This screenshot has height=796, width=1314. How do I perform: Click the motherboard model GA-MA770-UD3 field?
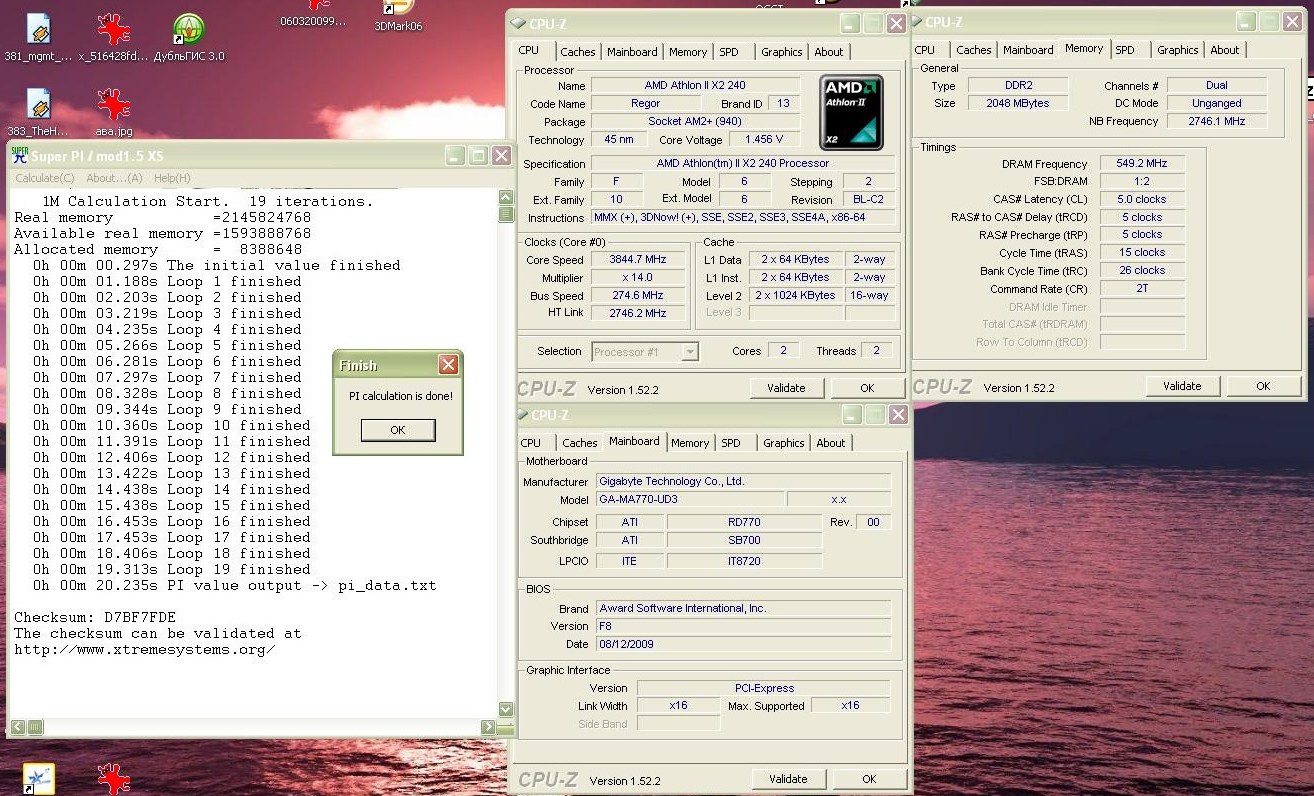690,499
